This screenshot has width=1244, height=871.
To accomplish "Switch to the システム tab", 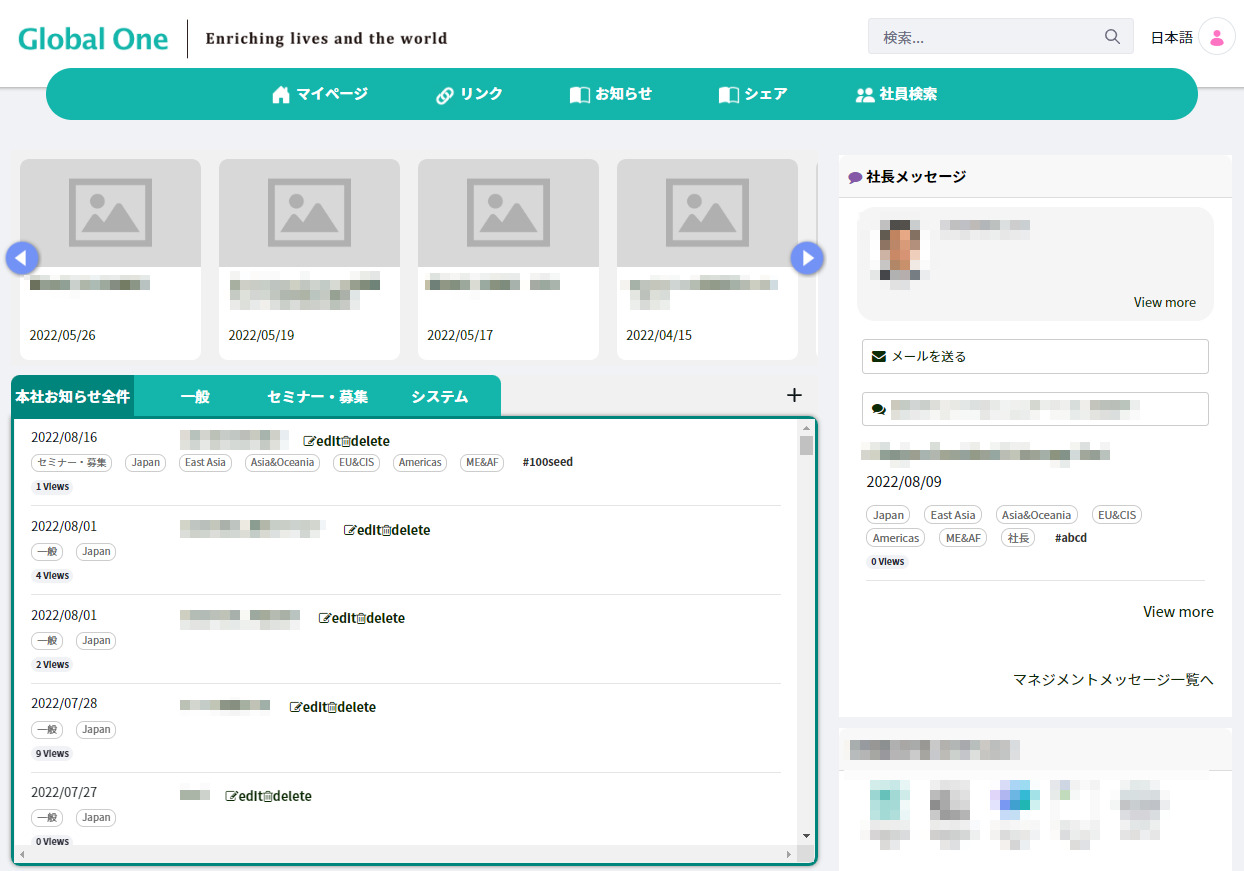I will pos(440,397).
